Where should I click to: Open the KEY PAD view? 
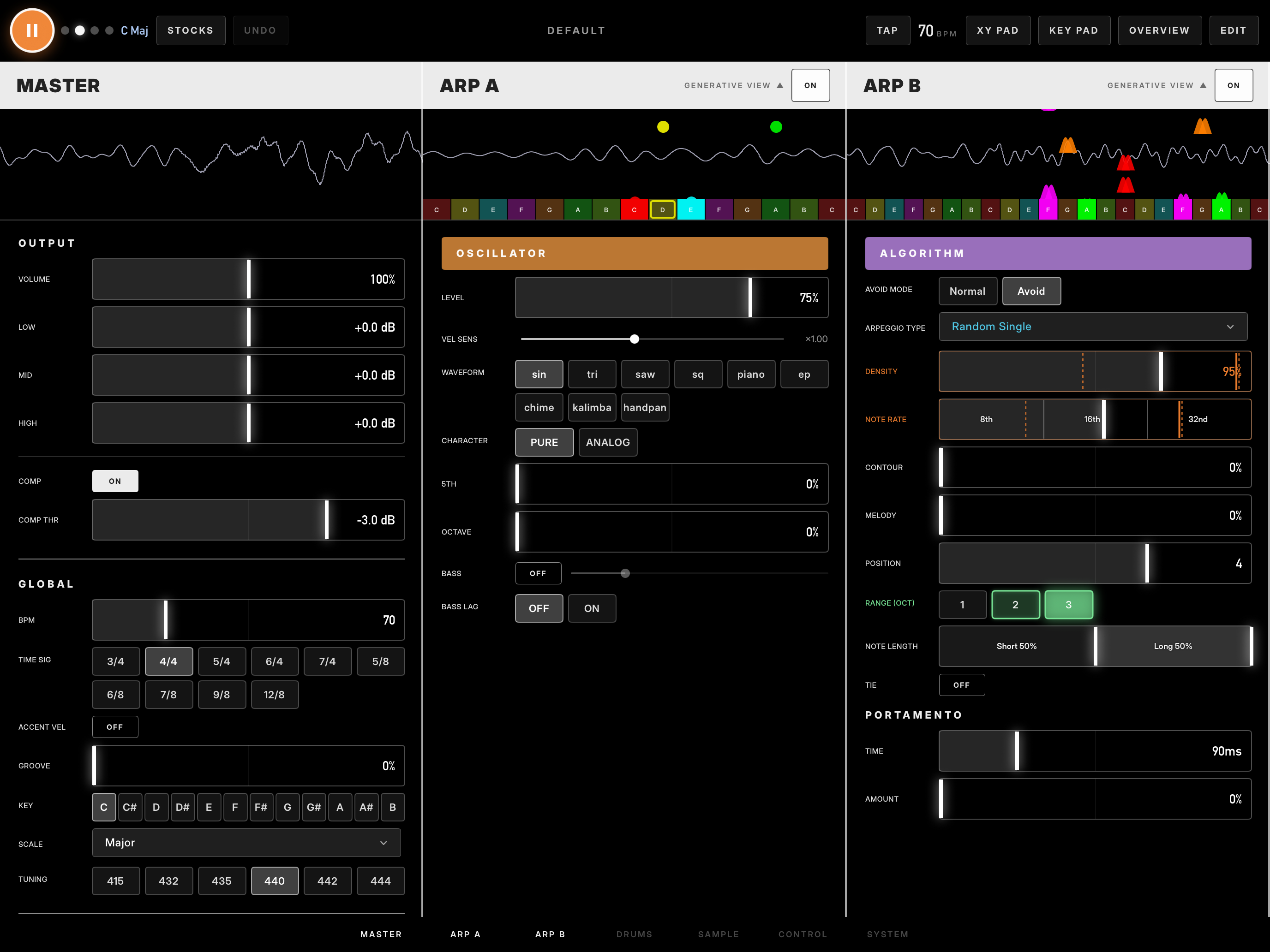pos(1074,30)
